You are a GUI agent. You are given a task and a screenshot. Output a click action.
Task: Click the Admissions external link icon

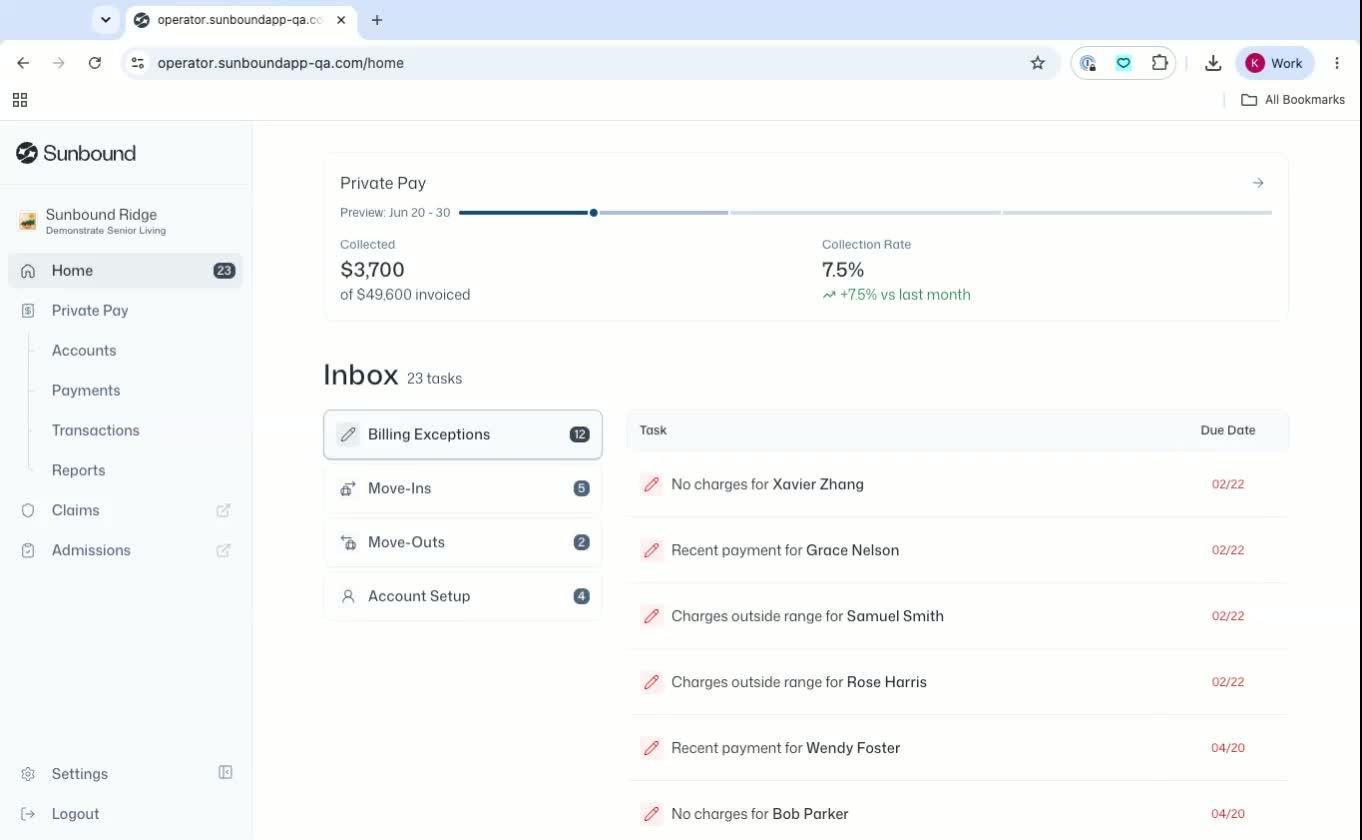click(x=223, y=550)
